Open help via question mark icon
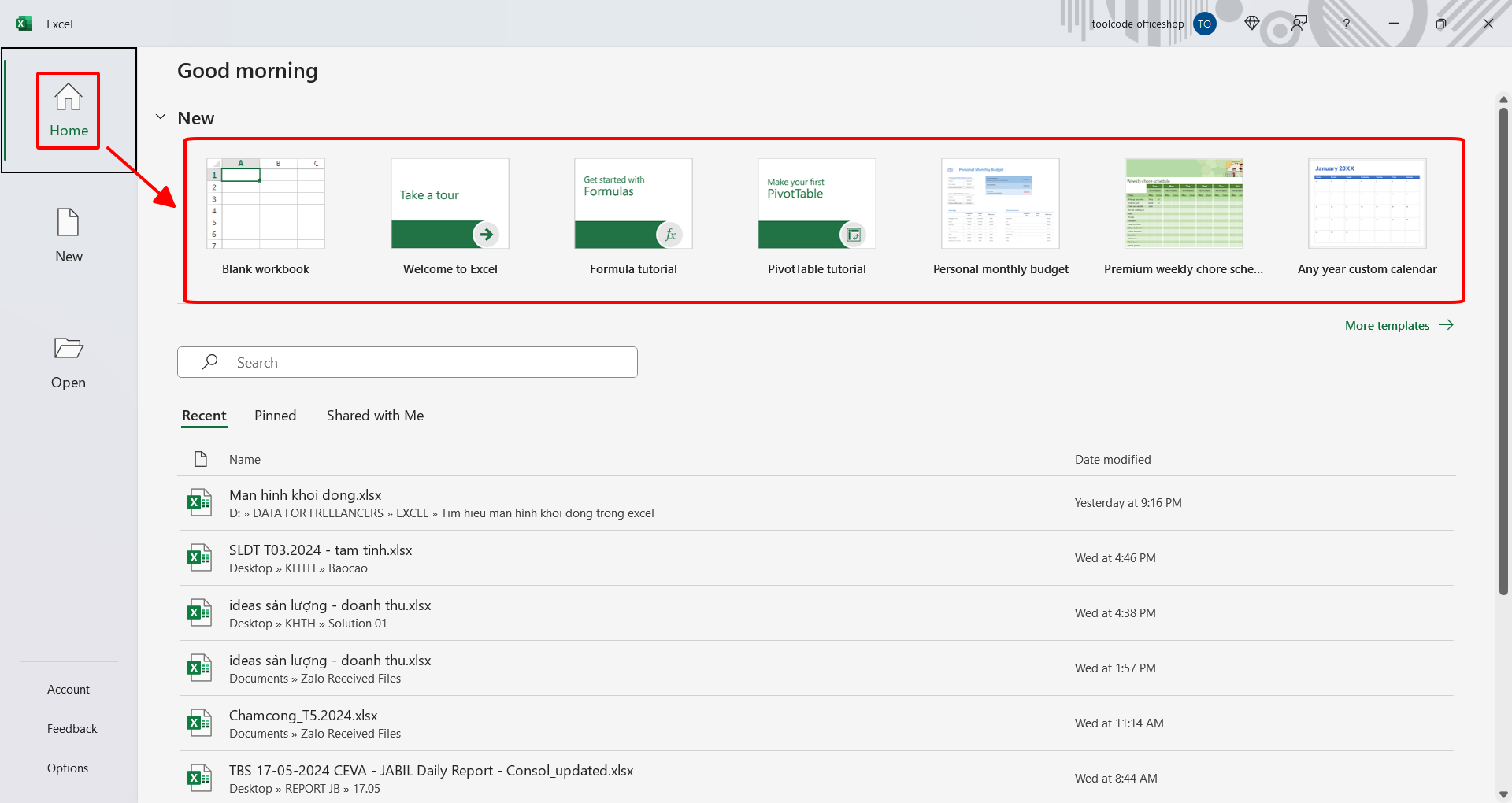The width and height of the screenshot is (1512, 803). [1347, 24]
